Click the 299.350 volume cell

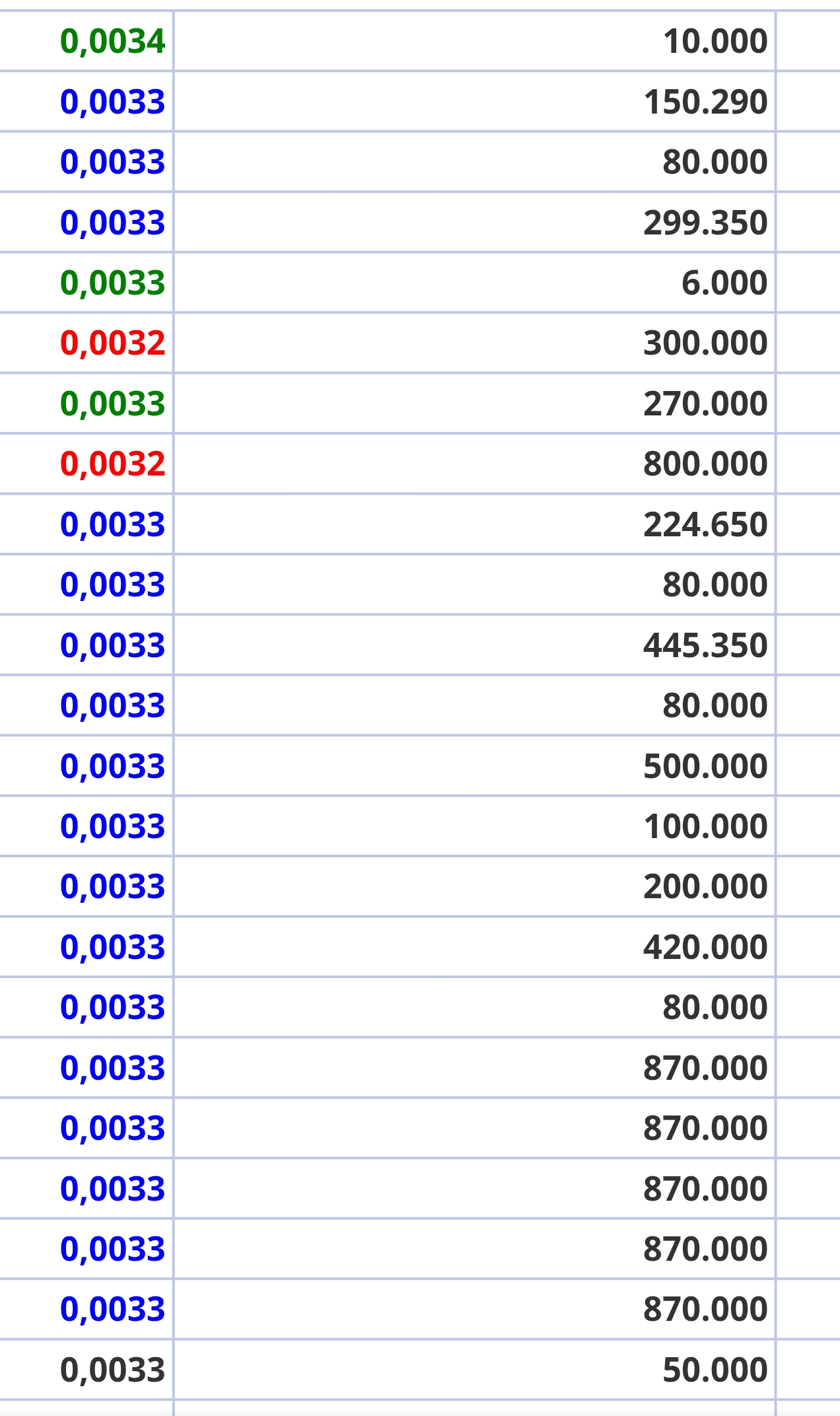tap(705, 223)
